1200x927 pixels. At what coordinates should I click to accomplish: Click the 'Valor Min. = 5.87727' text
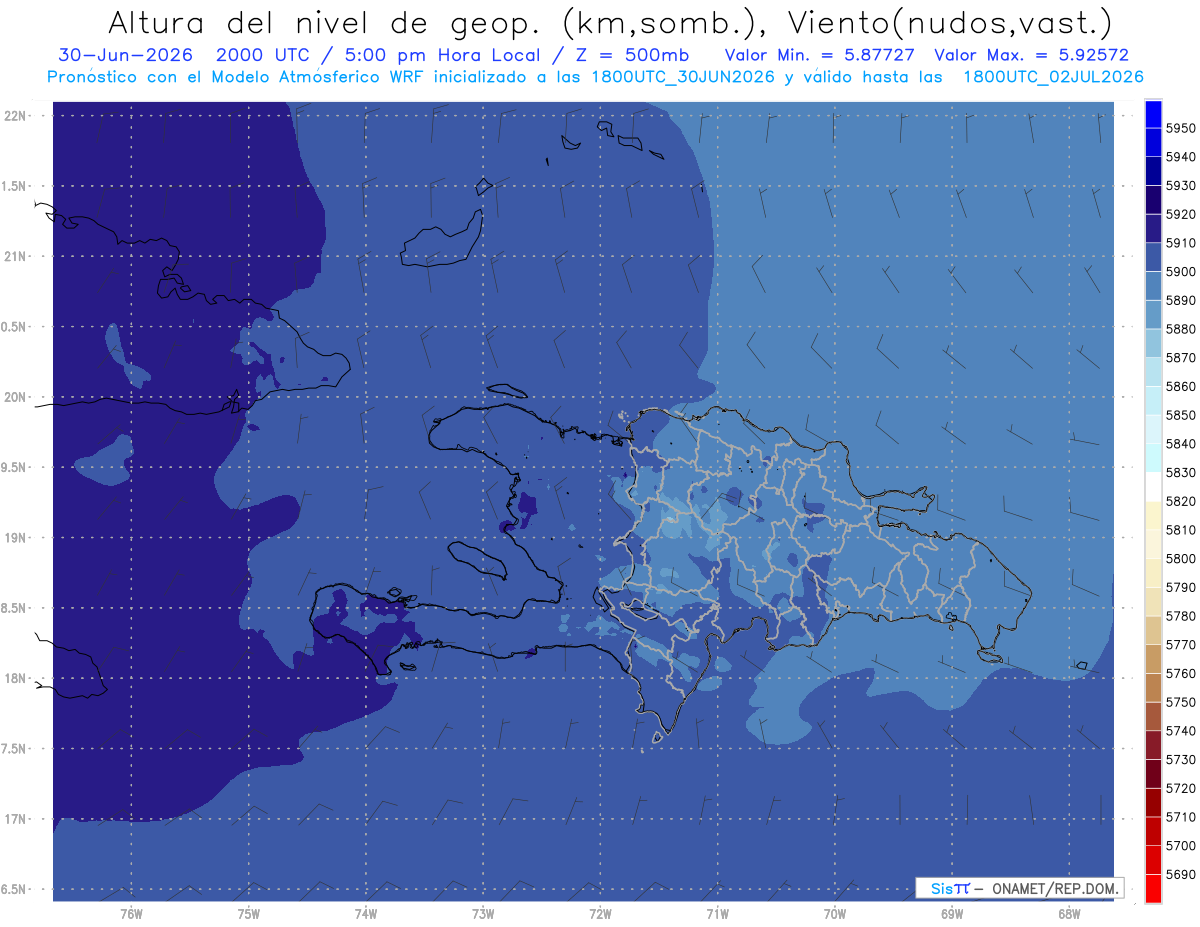click(819, 55)
